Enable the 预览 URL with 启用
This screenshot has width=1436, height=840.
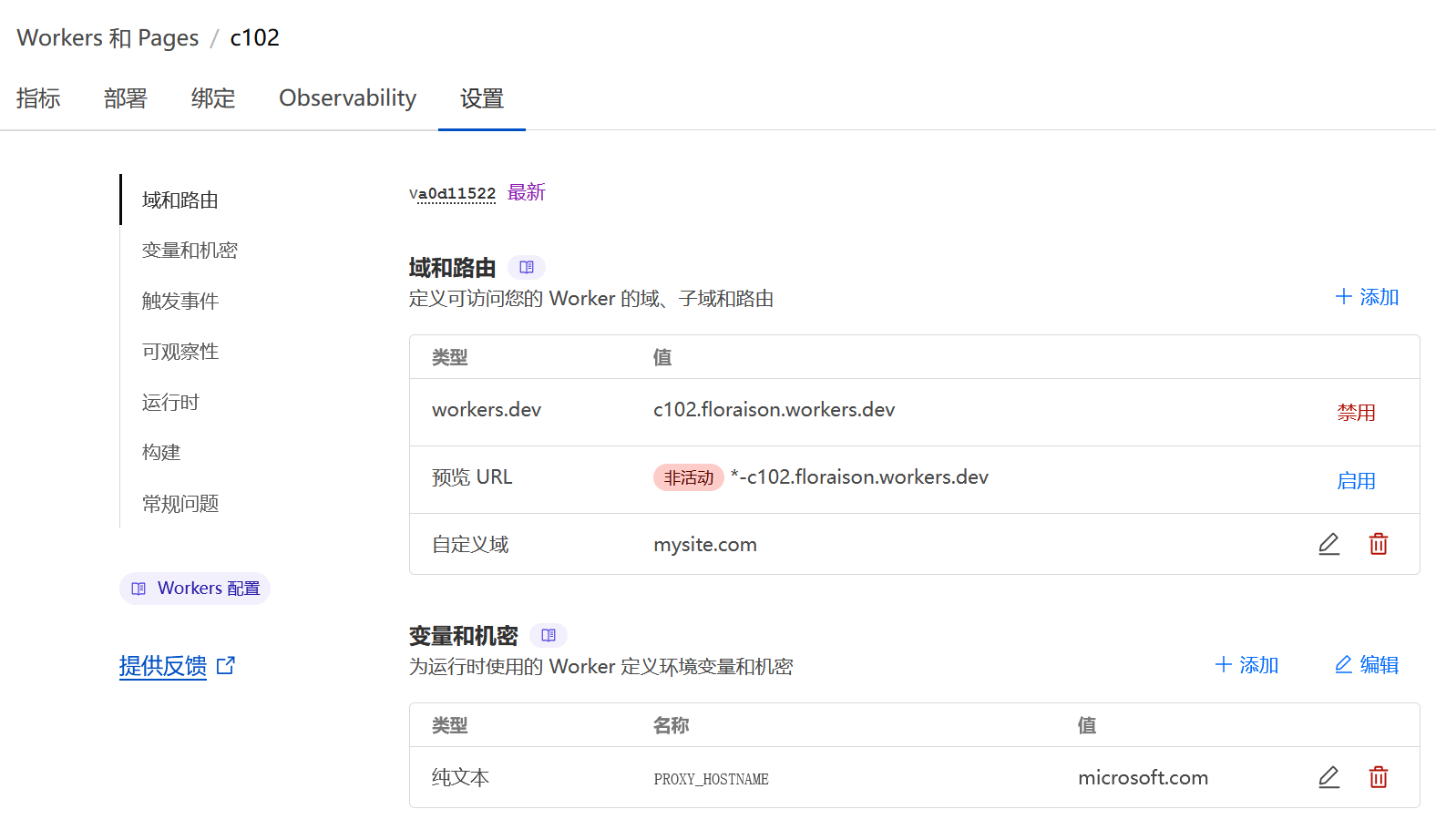click(x=1356, y=481)
